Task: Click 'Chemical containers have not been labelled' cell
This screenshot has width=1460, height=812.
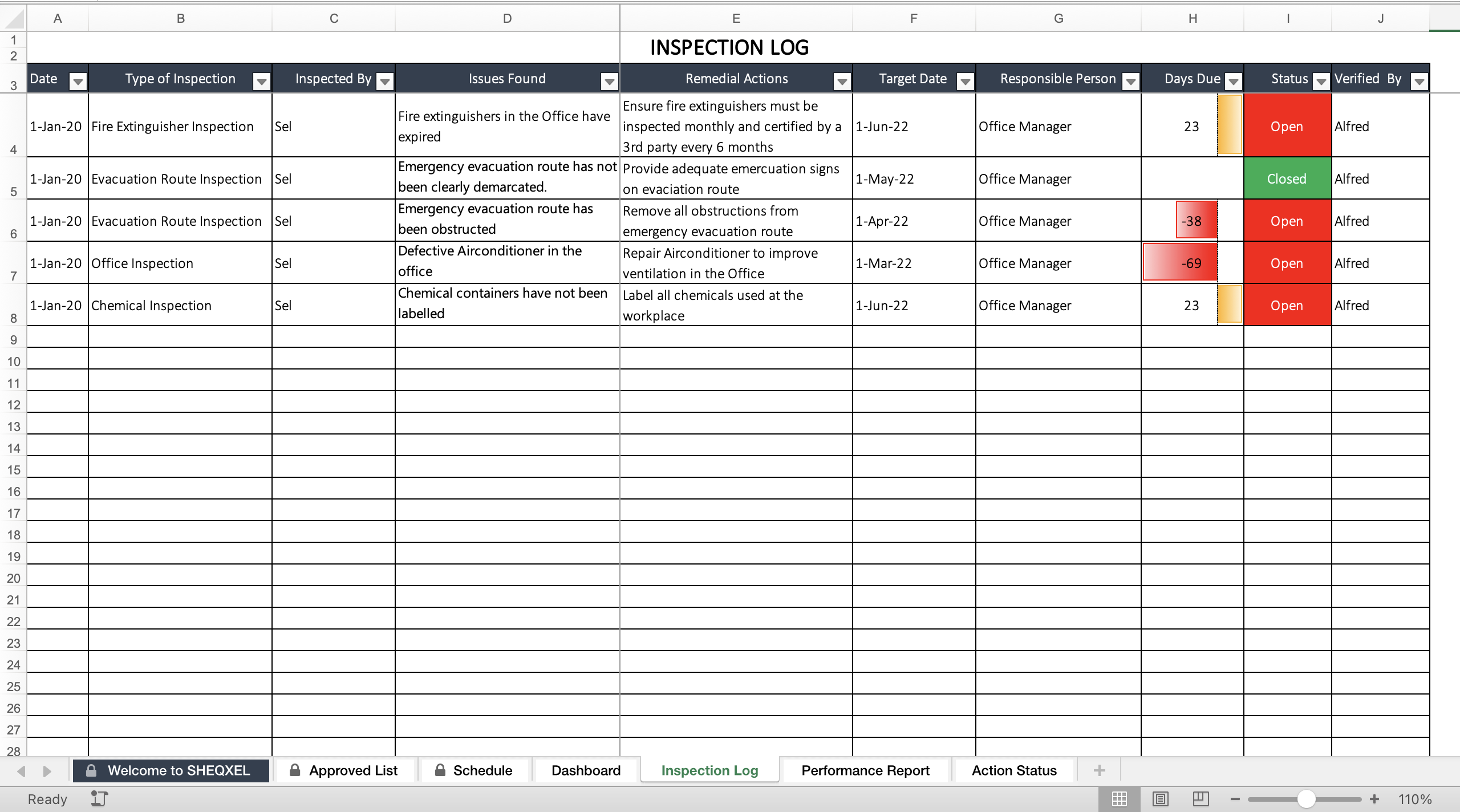Action: coord(507,305)
